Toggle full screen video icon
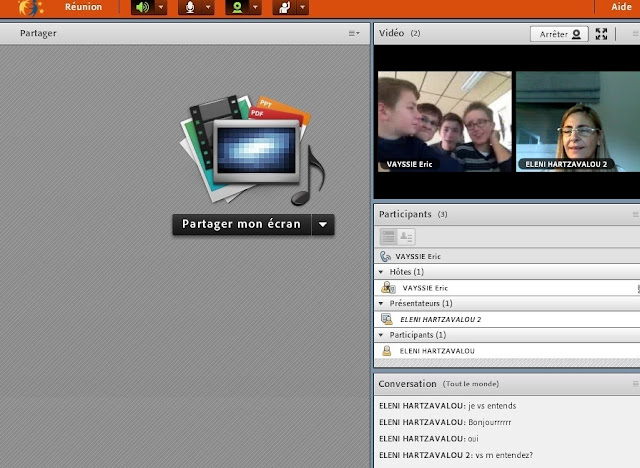The width and height of the screenshot is (640, 468). (601, 34)
